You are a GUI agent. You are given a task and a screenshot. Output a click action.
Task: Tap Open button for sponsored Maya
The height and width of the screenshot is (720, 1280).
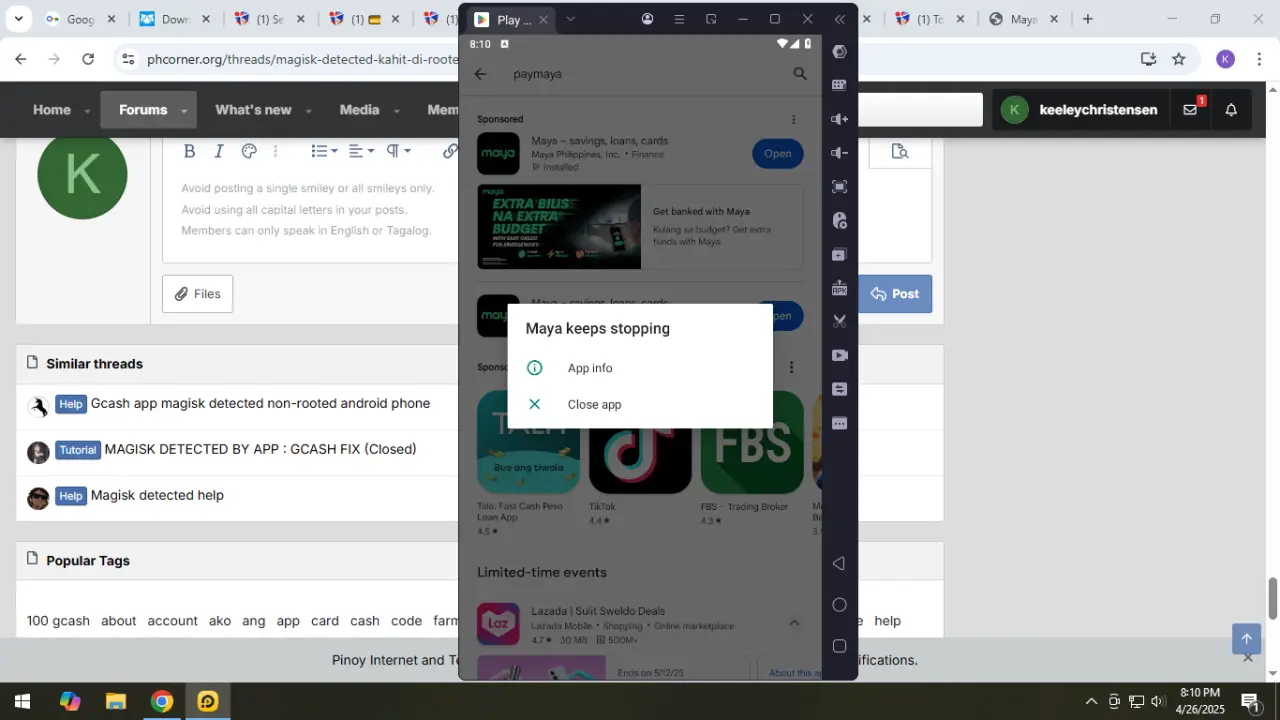777,153
